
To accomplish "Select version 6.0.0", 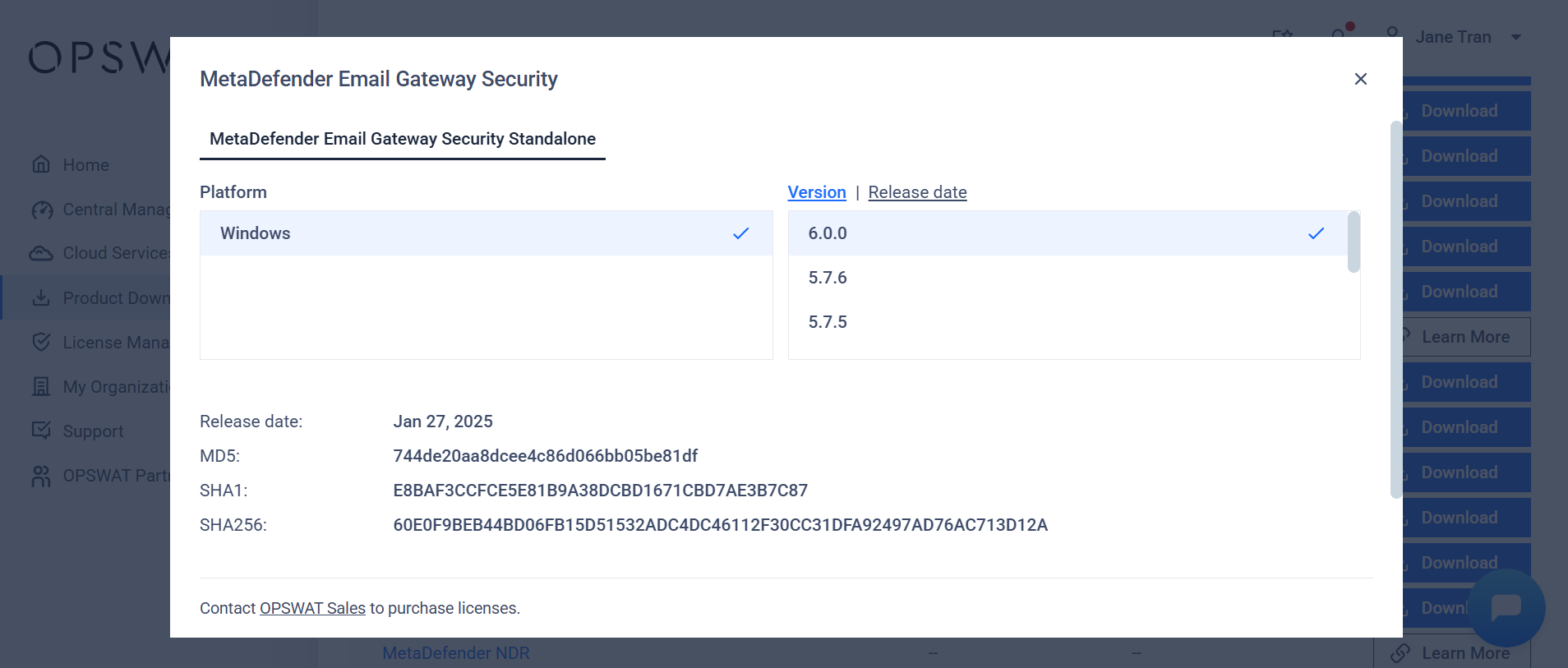I will pos(1068,233).
